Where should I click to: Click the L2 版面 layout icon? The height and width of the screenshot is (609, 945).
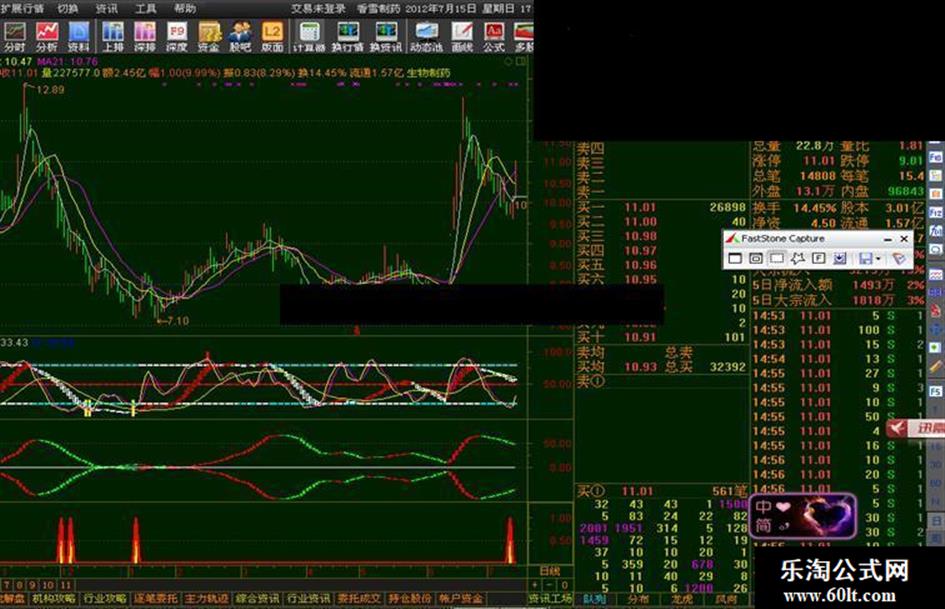[x=272, y=36]
